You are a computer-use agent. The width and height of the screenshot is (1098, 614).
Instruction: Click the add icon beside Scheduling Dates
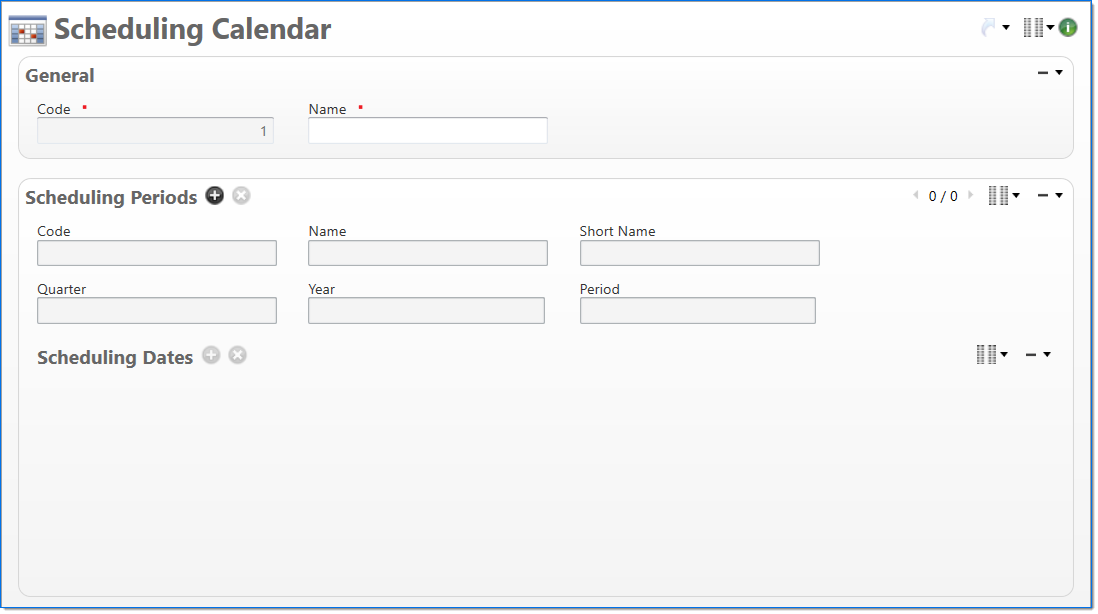(x=211, y=355)
